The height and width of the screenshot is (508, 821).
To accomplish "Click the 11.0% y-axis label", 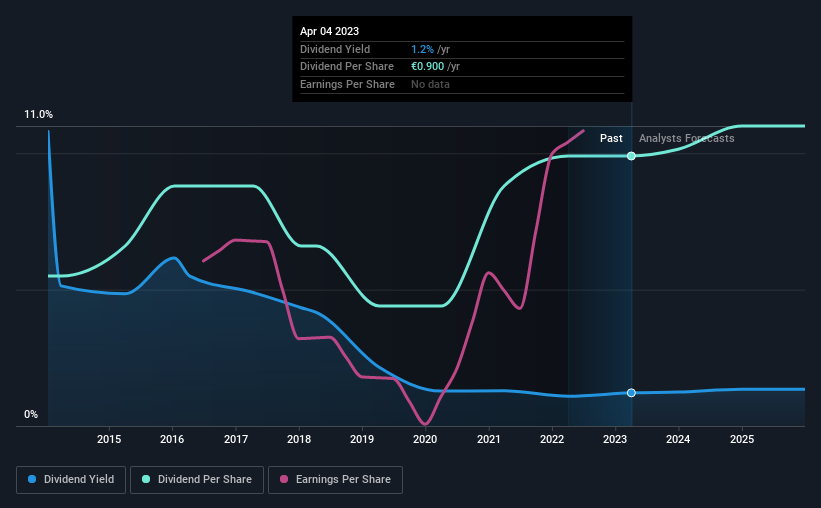I will (x=38, y=115).
